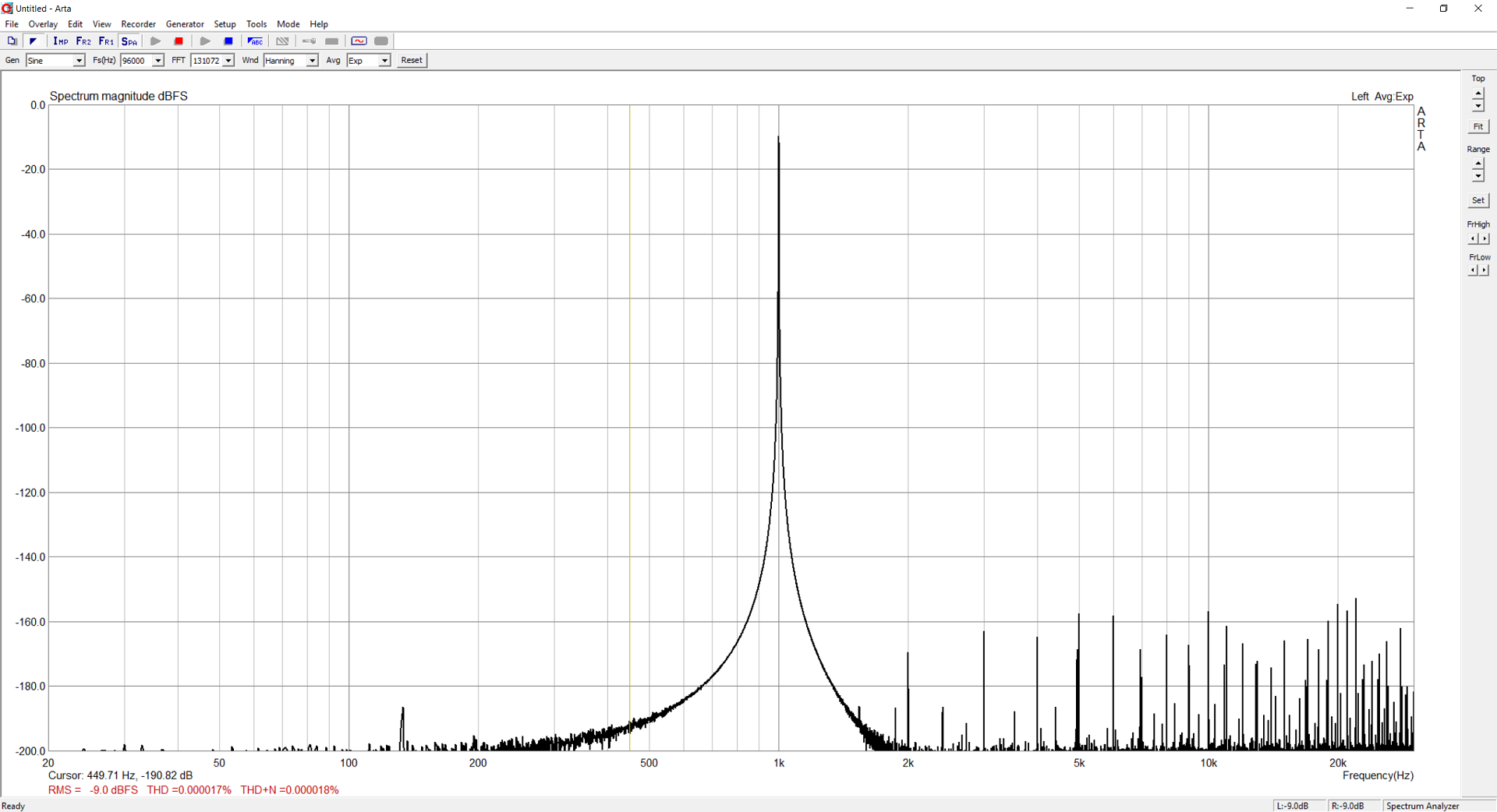Click the THD =0.000017% readout

(189, 790)
